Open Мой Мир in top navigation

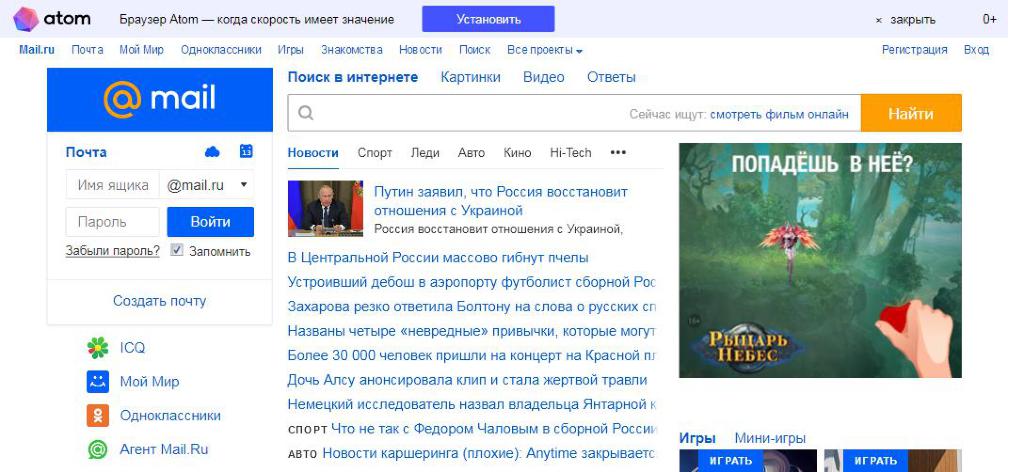(x=142, y=50)
